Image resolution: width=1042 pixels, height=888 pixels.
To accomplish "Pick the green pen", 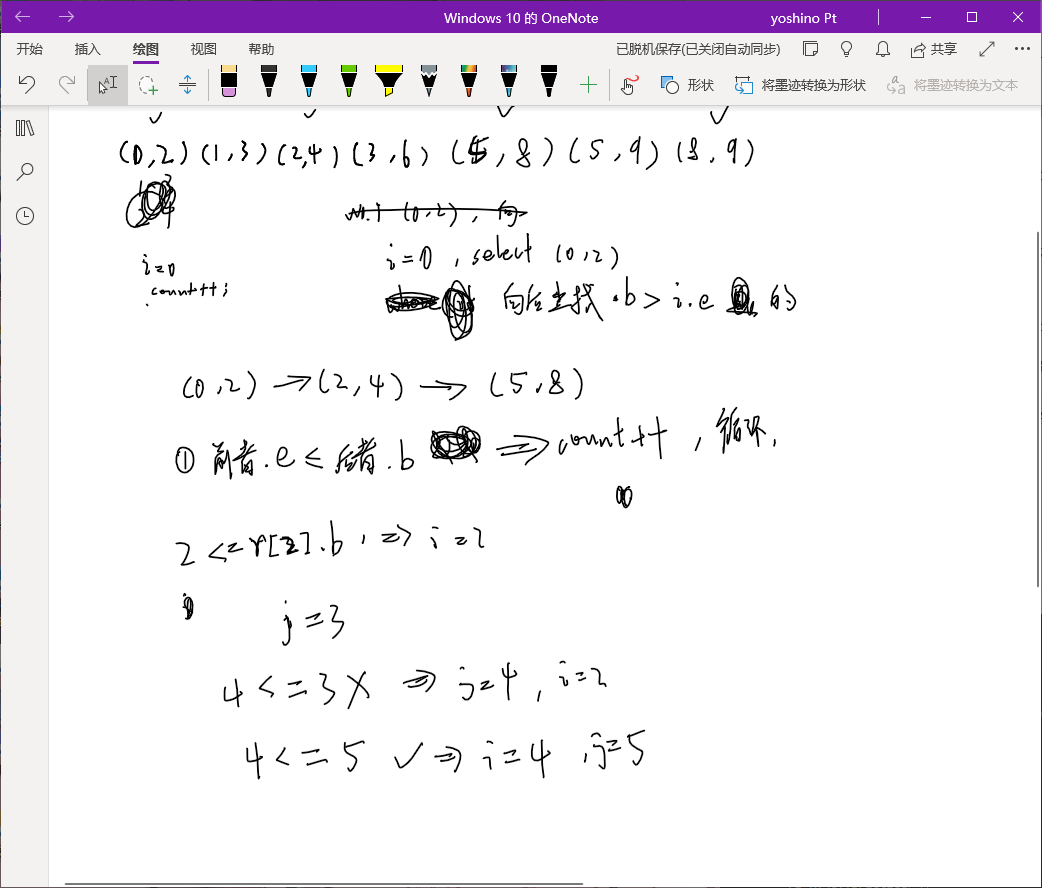I will click(x=348, y=84).
